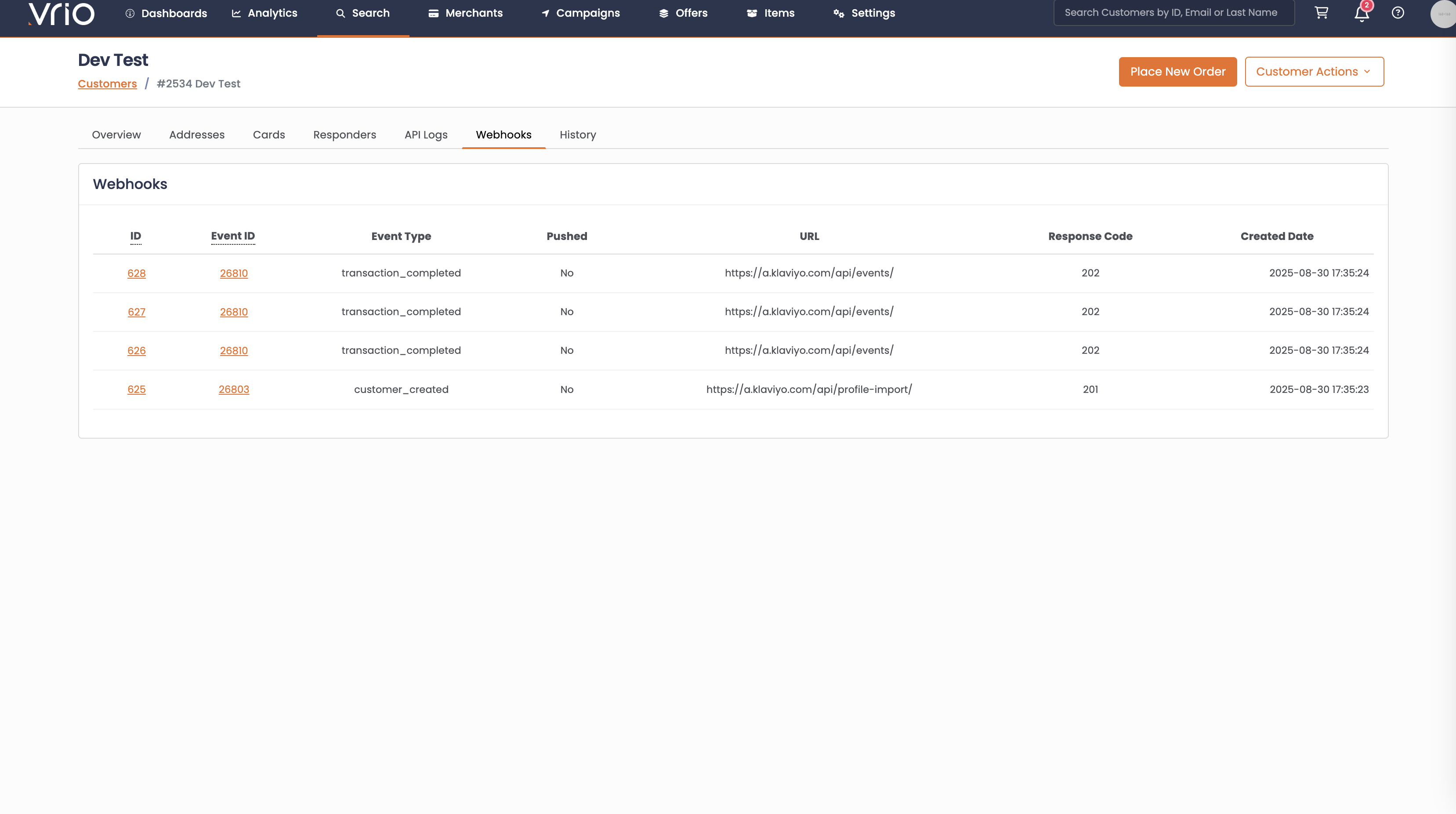Open webhook ID 626

(x=136, y=350)
